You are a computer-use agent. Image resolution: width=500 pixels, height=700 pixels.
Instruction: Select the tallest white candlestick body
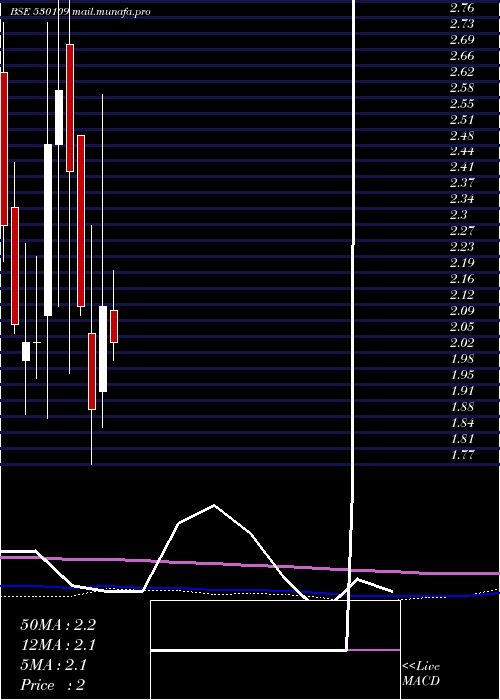point(48,230)
